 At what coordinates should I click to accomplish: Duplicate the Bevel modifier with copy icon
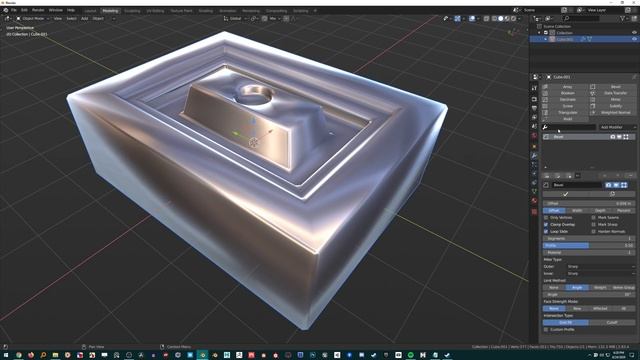pos(612,194)
